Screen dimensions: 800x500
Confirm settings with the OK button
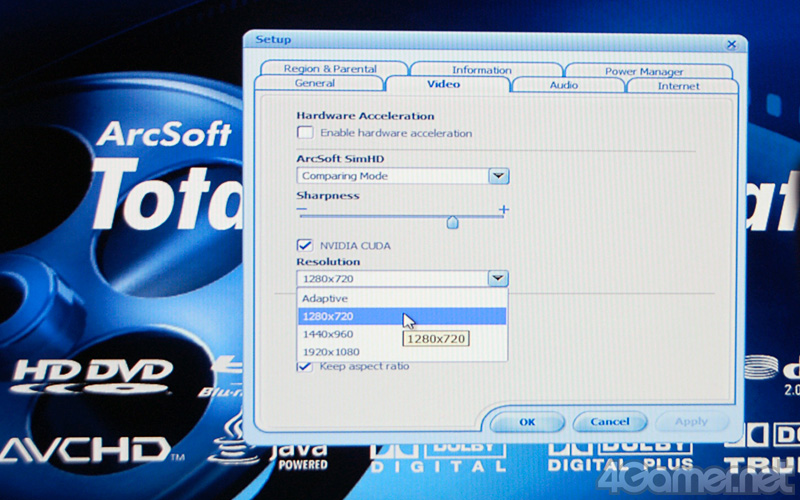pyautogui.click(x=528, y=422)
